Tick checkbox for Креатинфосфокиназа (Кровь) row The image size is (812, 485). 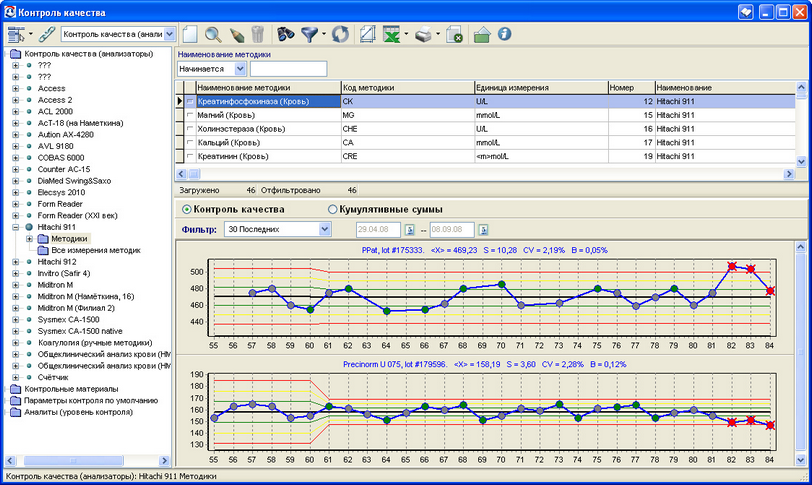point(190,101)
